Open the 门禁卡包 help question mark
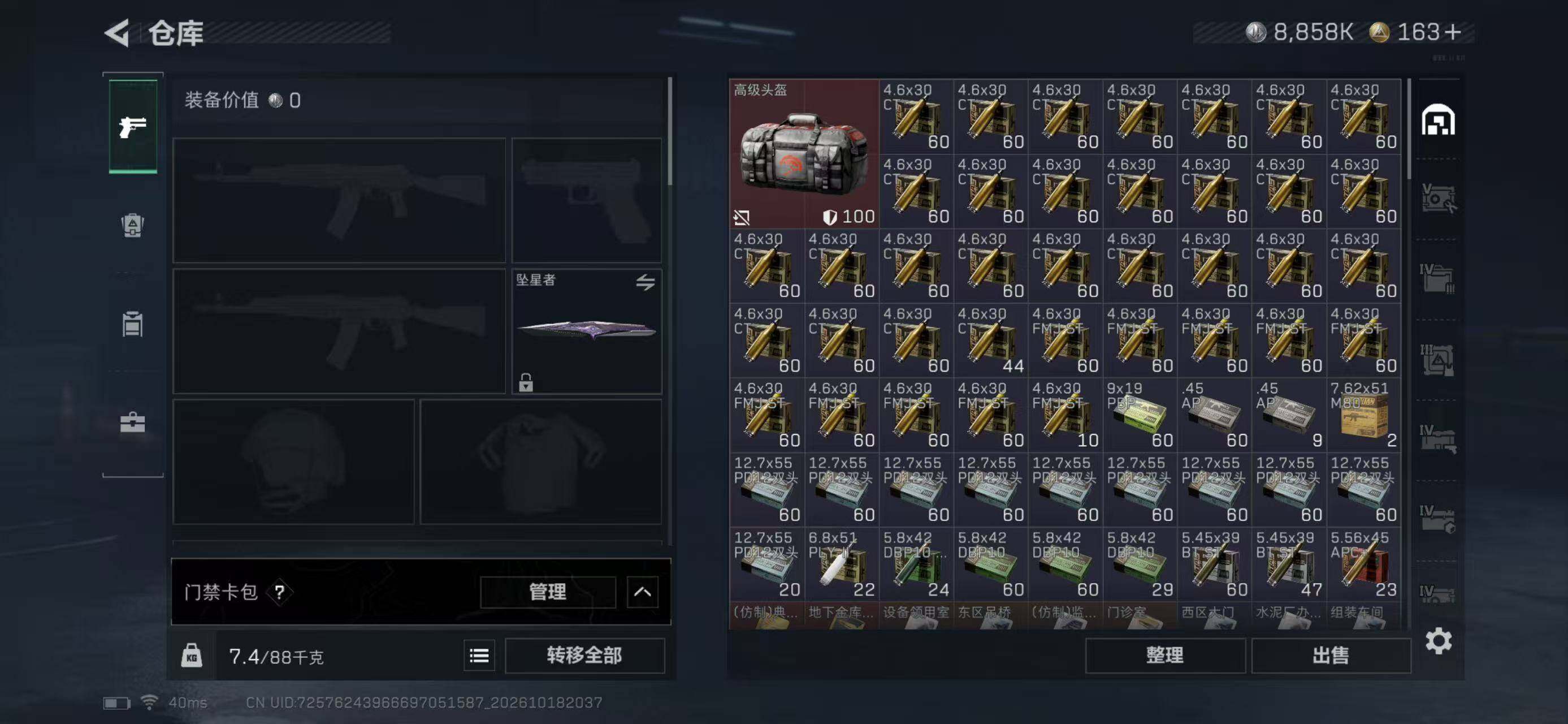 coord(279,592)
